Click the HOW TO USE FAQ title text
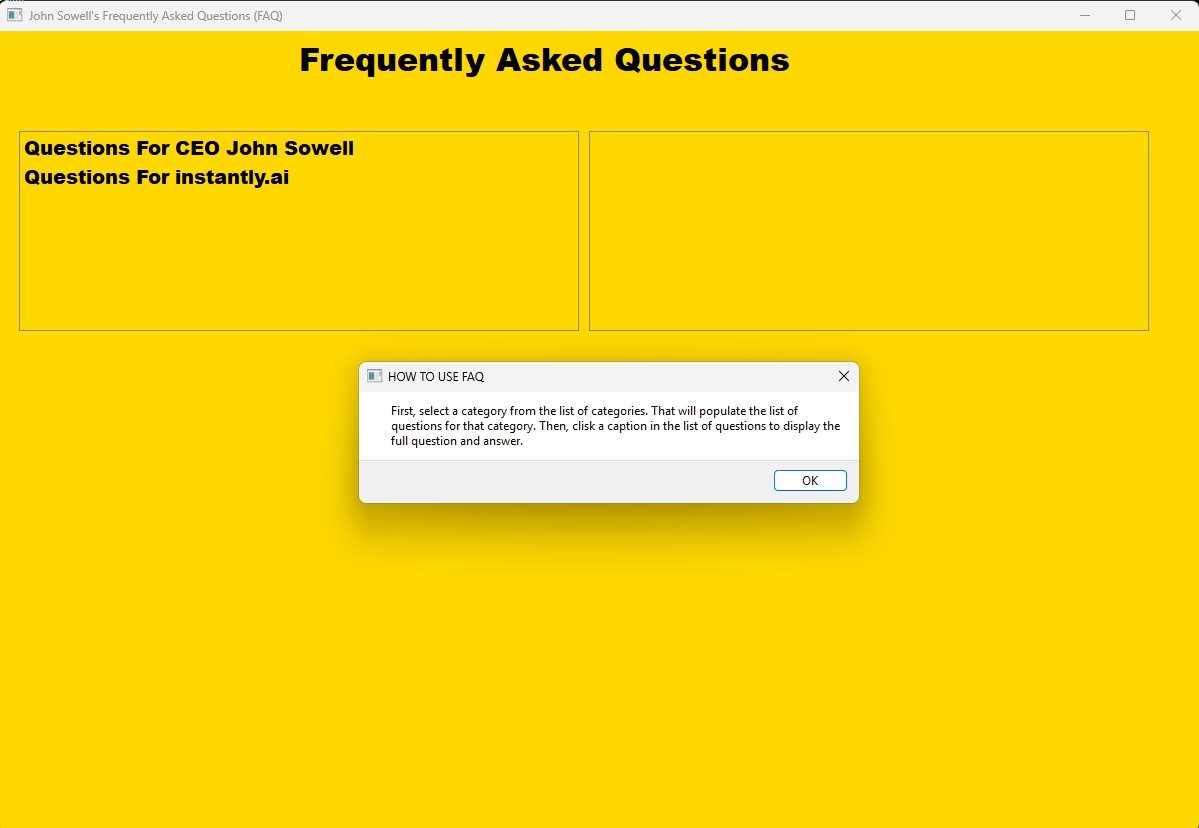1199x828 pixels. 436,377
